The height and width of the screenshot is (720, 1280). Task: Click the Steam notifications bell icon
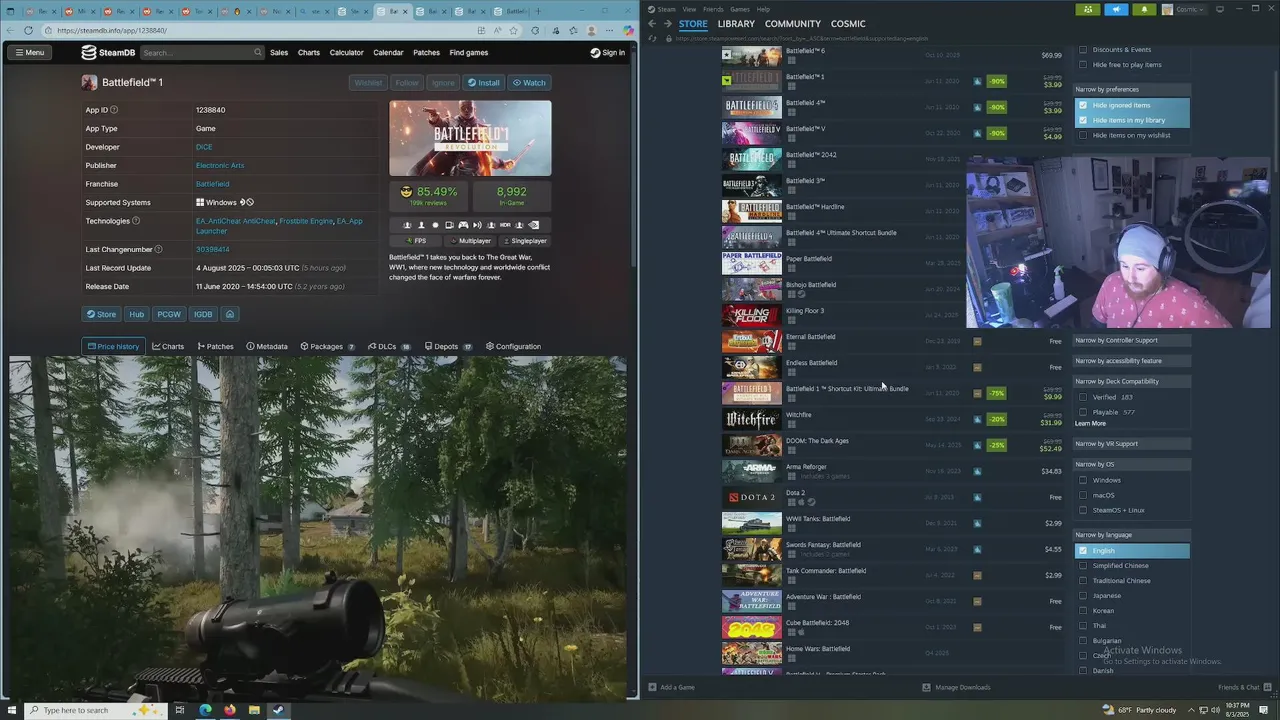click(x=1144, y=9)
